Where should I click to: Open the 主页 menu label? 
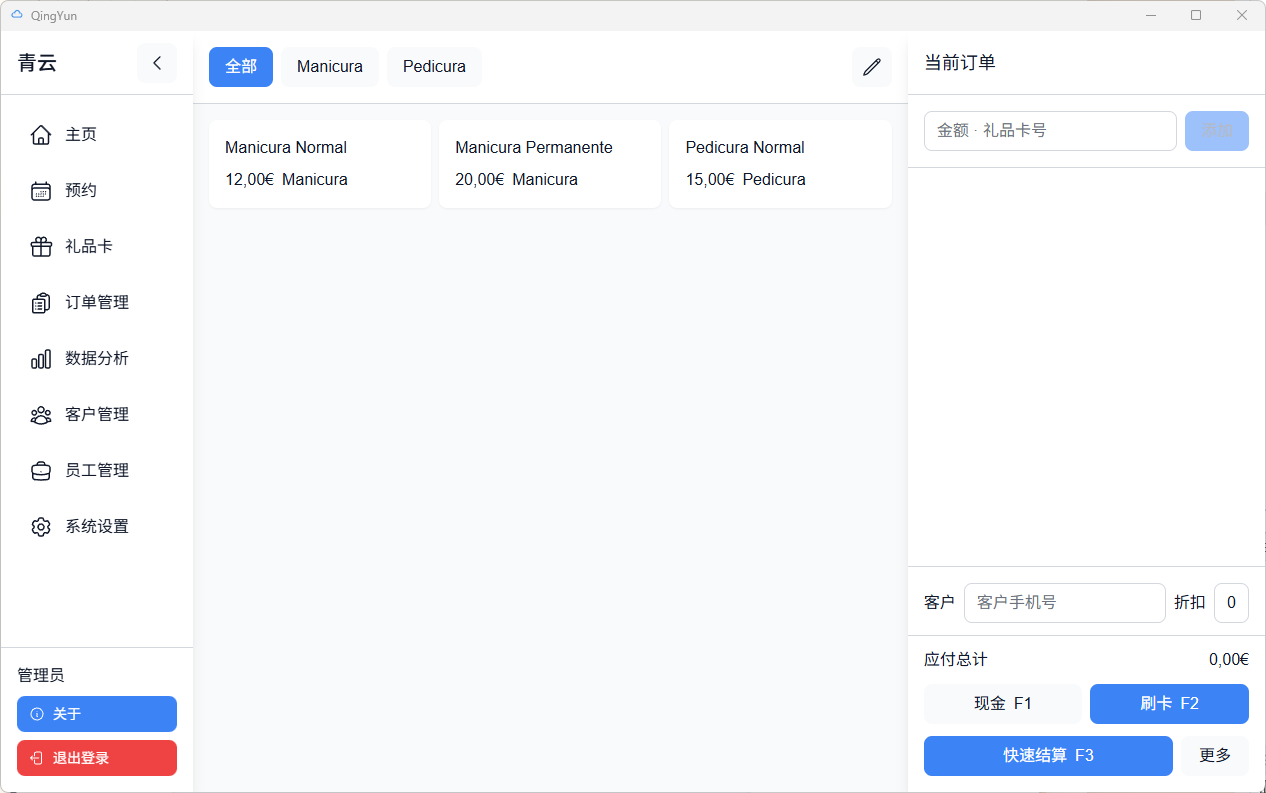(81, 134)
